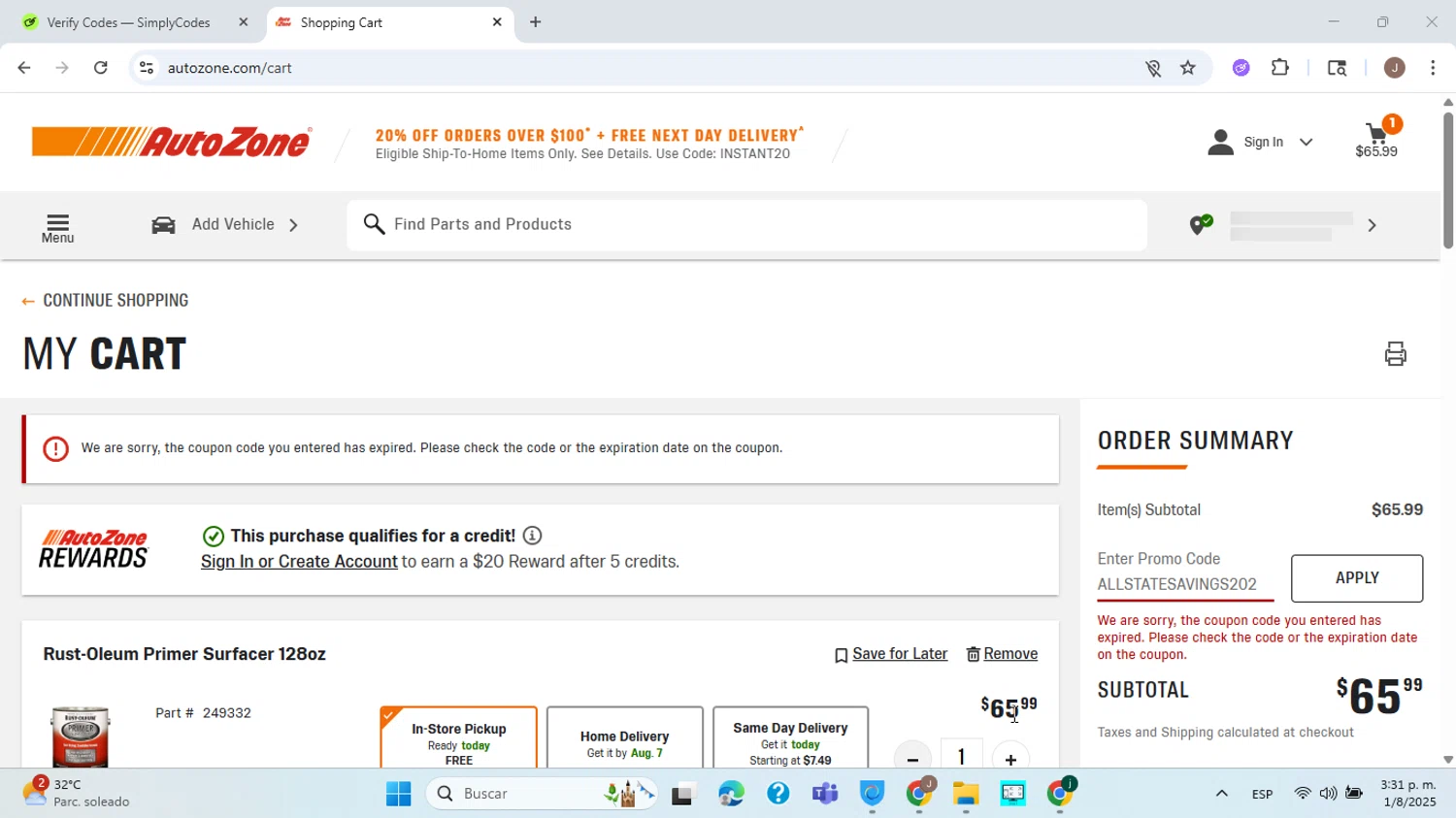The height and width of the screenshot is (818, 1456).
Task: Click the Add Vehicle car icon
Action: [163, 225]
